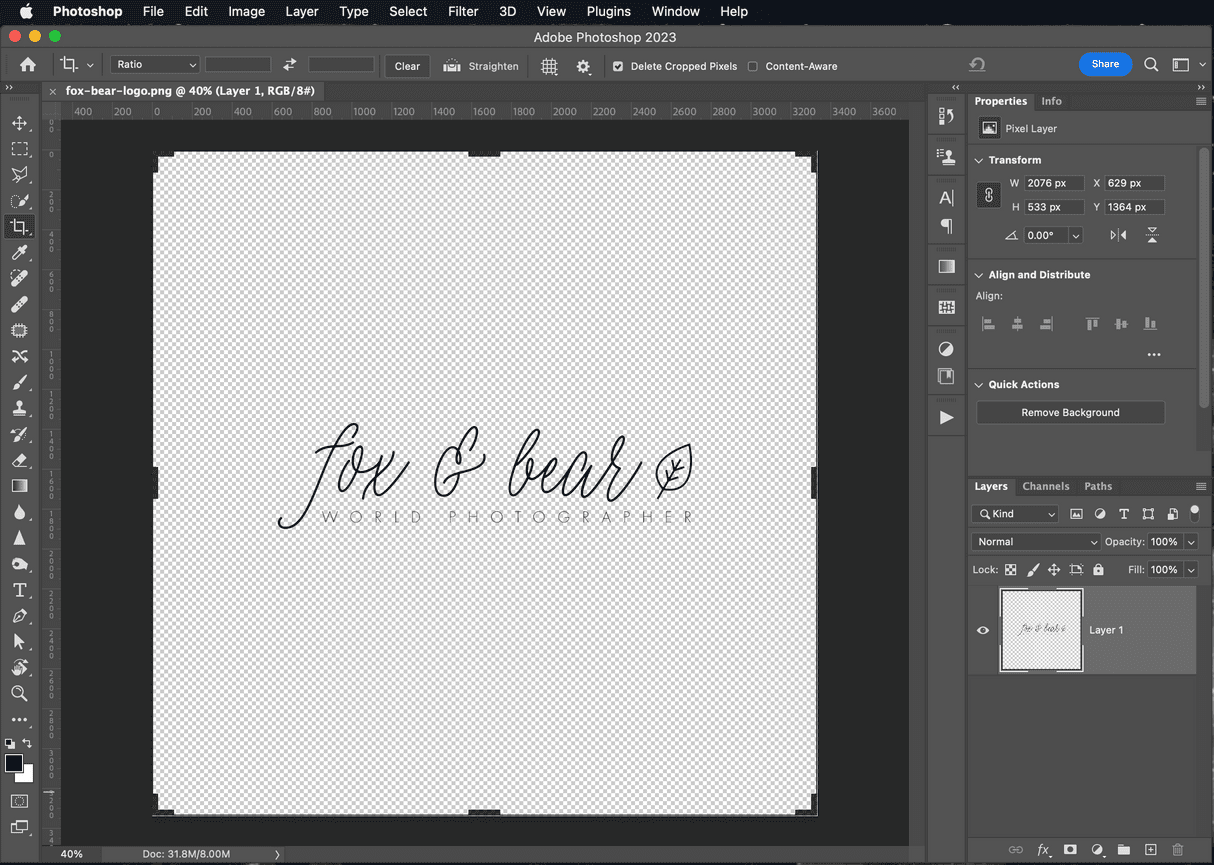
Task: Click the foreground color swatch
Action: pos(13,760)
